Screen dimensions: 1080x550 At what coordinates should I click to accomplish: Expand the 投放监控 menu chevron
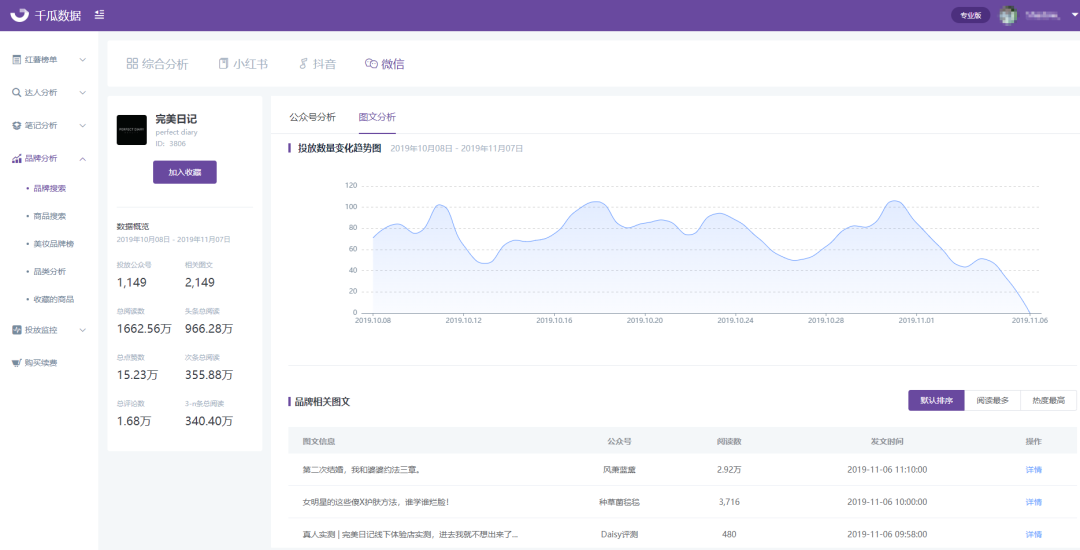[83, 330]
